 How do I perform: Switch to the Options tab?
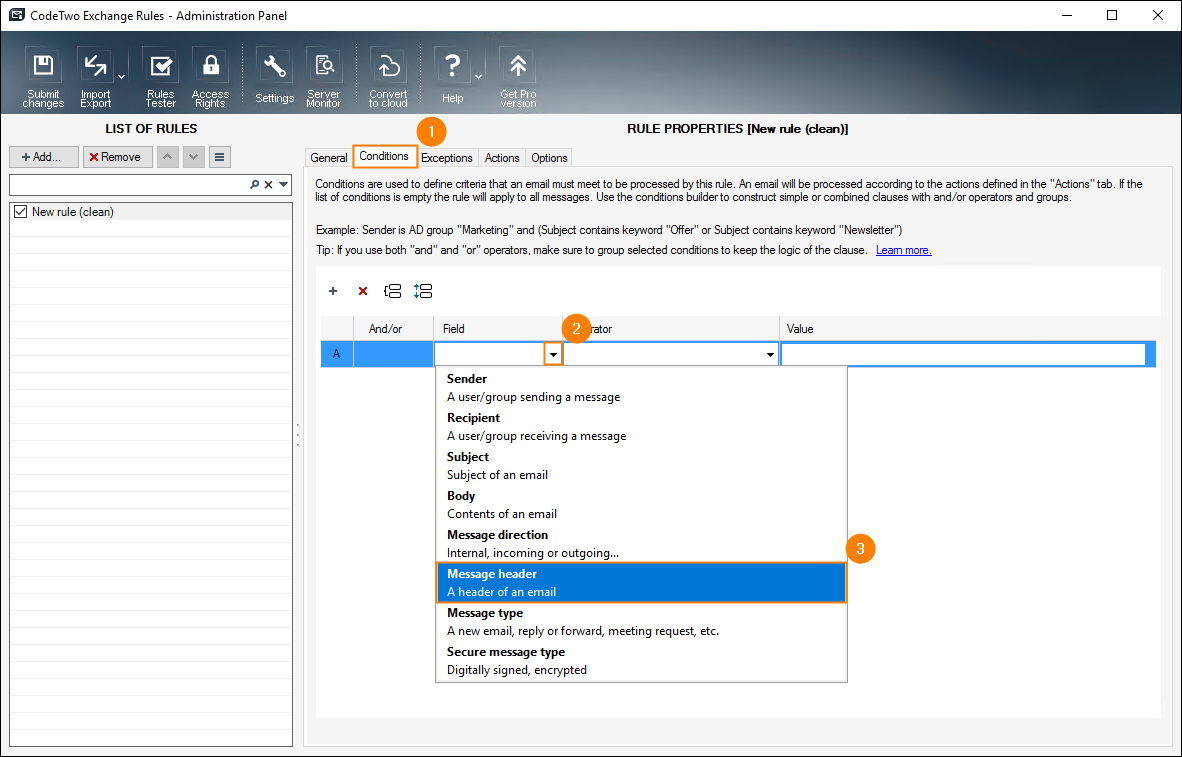(549, 158)
